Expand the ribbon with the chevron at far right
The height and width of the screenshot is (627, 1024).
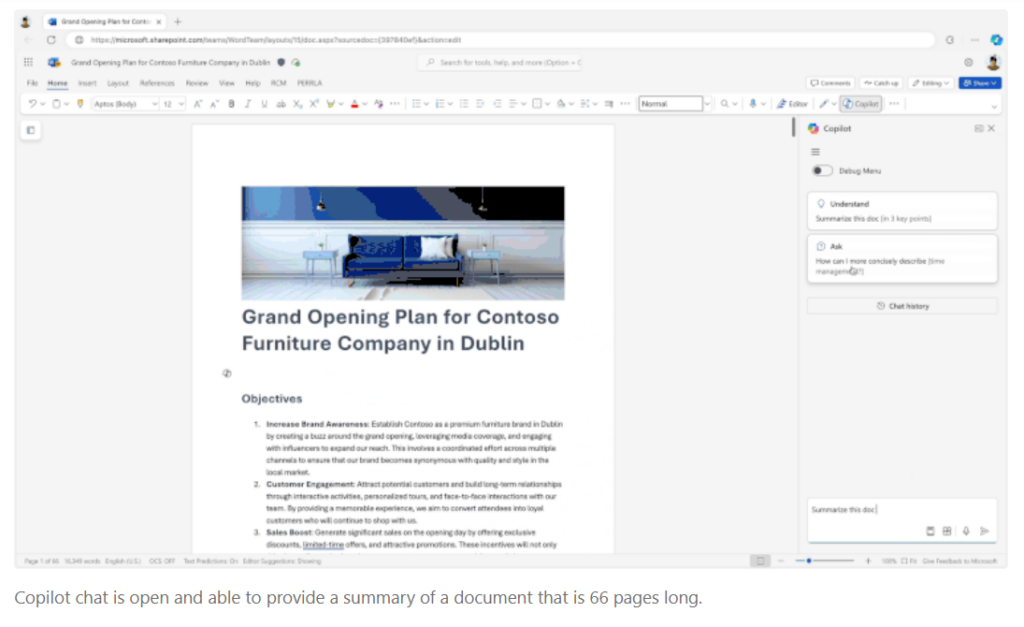pos(994,106)
